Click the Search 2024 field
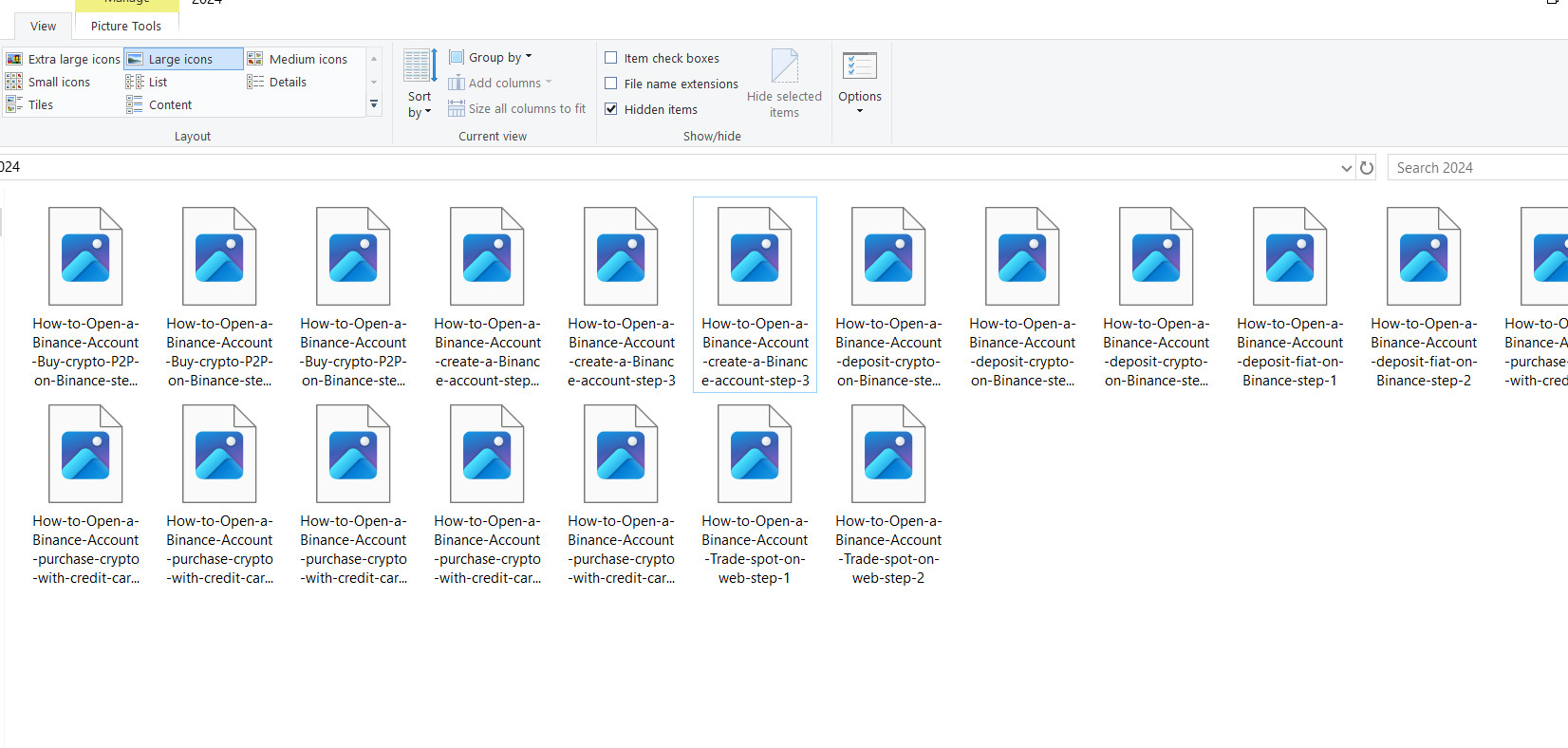1568x748 pixels. pyautogui.click(x=1477, y=168)
